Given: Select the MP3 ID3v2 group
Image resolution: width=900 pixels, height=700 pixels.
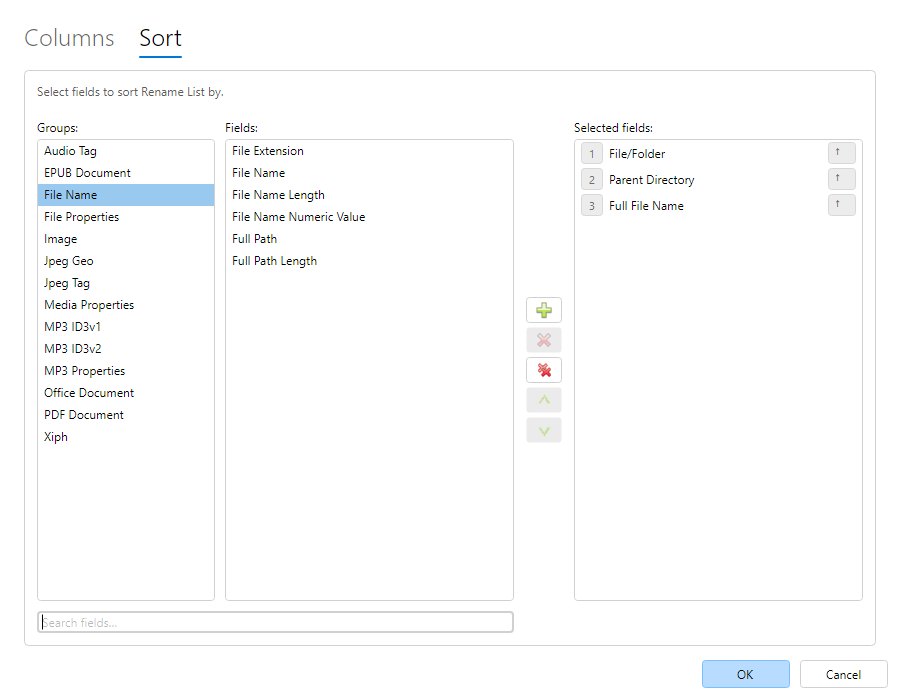Looking at the screenshot, I should 126,349.
